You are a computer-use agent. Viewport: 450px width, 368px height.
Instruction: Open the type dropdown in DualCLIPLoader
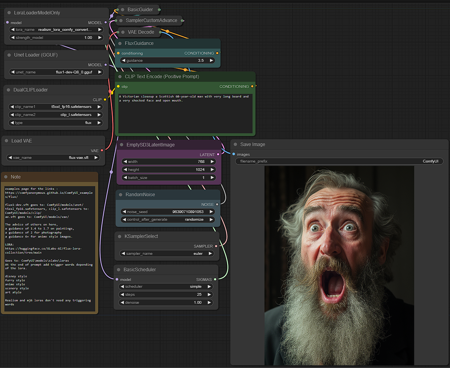(56, 123)
